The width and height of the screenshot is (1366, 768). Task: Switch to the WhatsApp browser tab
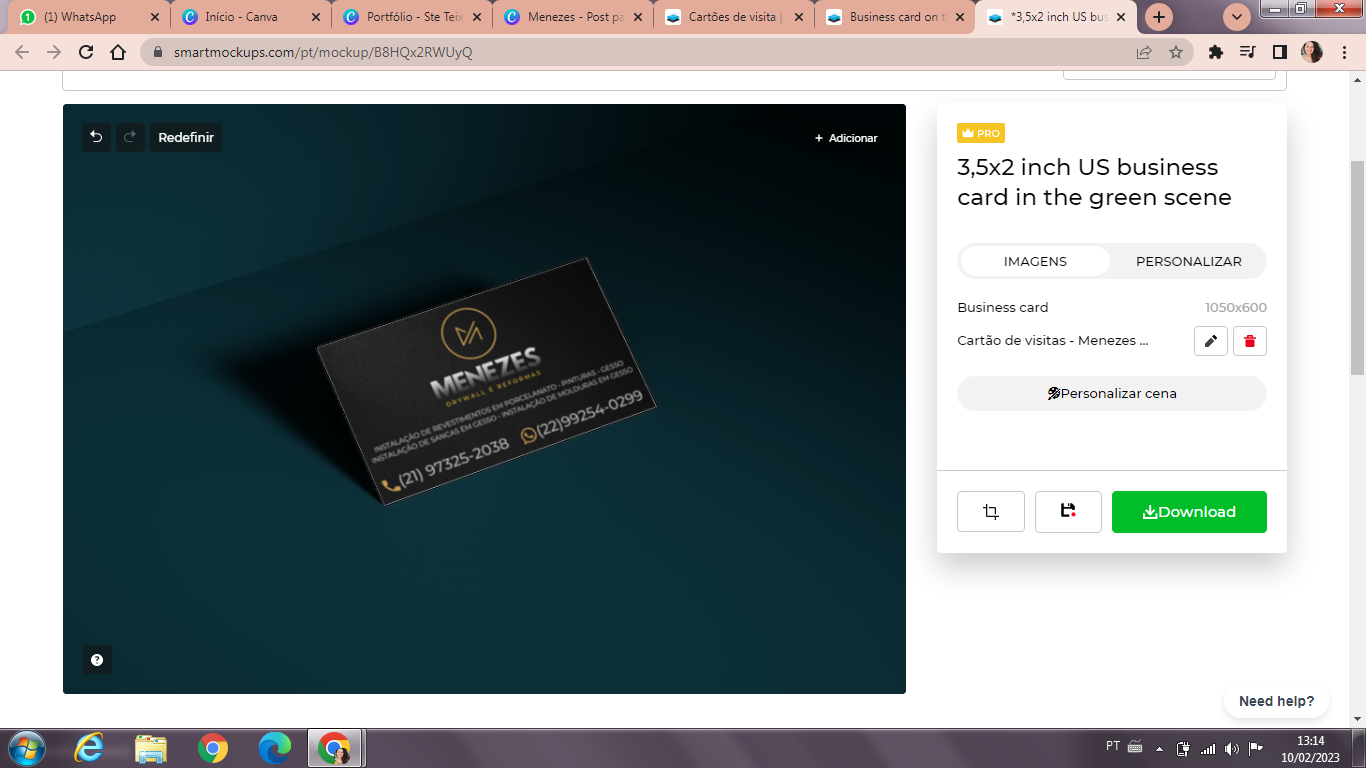[x=85, y=17]
